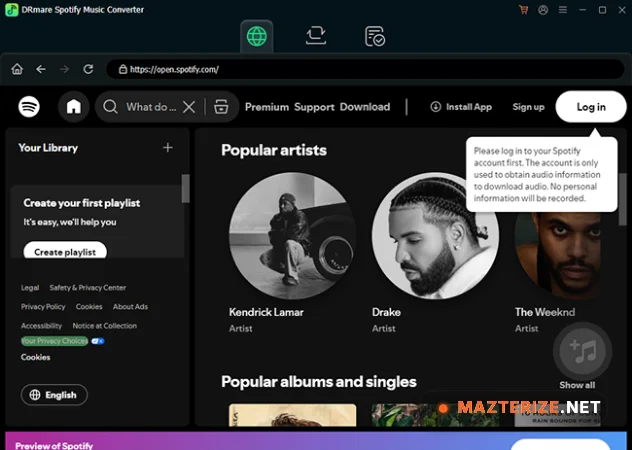Click the Drake name

coord(386,312)
